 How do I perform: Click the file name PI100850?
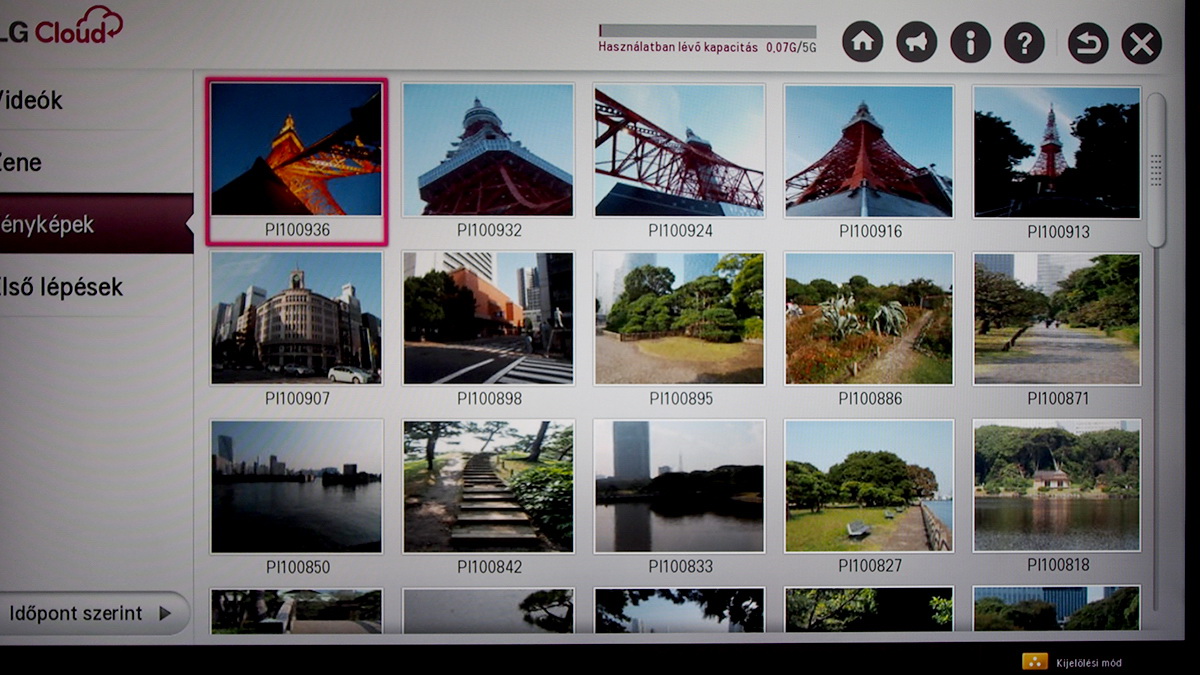(297, 567)
